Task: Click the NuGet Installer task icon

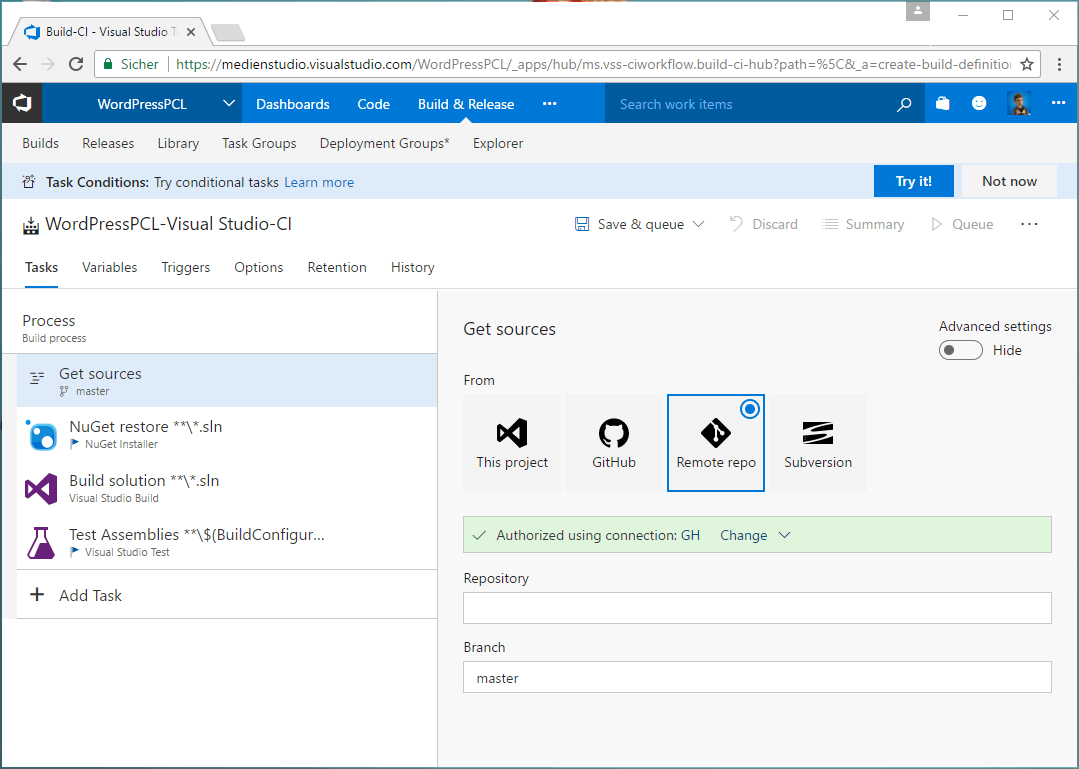Action: [42, 435]
